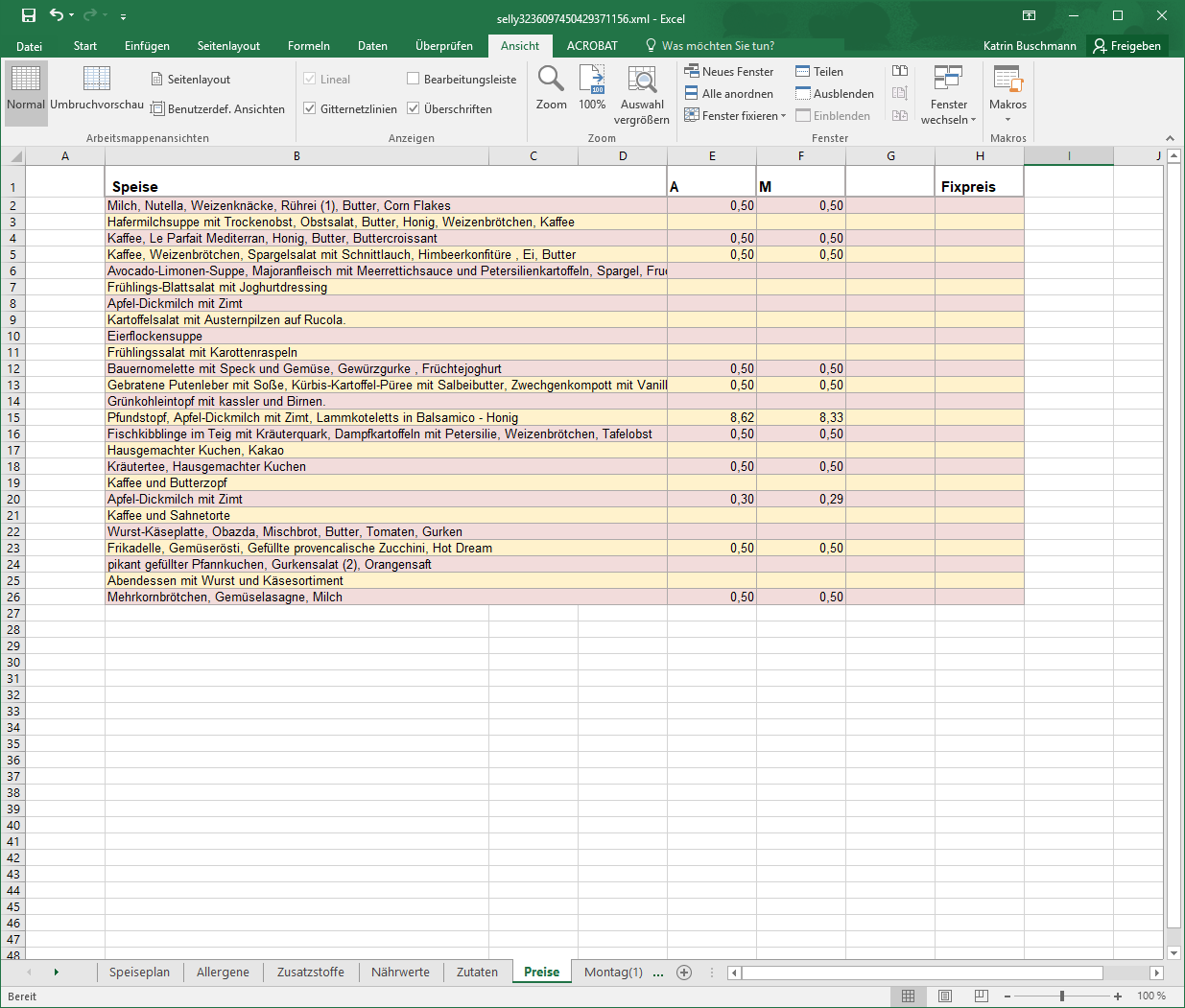Click the Teilen split window icon
The image size is (1185, 1008).
pyautogui.click(x=818, y=71)
